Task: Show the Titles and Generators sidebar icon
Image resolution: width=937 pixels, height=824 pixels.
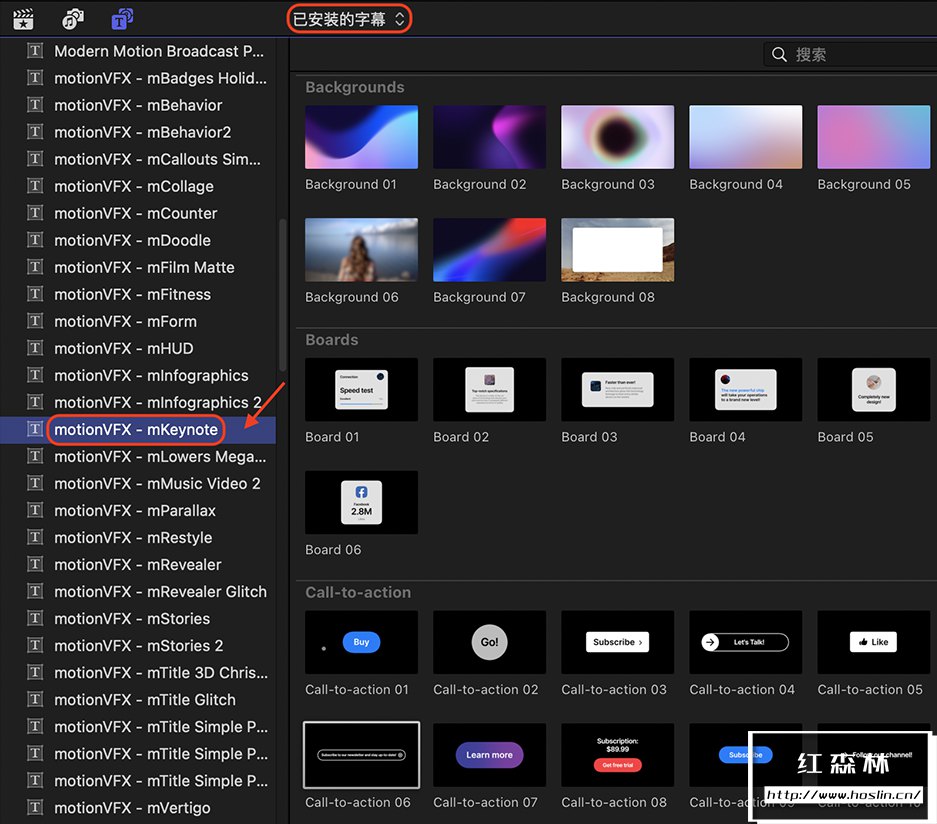Action: pyautogui.click(x=122, y=19)
